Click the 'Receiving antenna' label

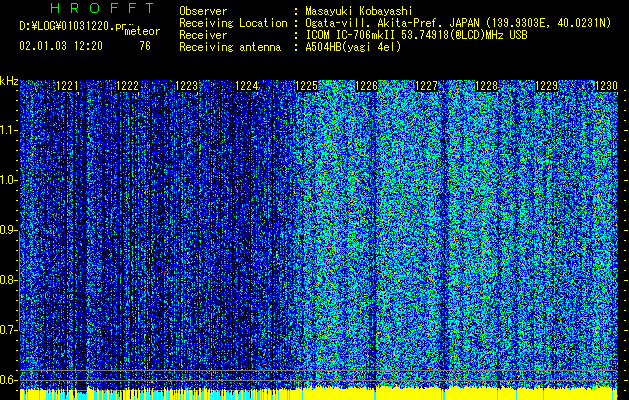coord(230,47)
